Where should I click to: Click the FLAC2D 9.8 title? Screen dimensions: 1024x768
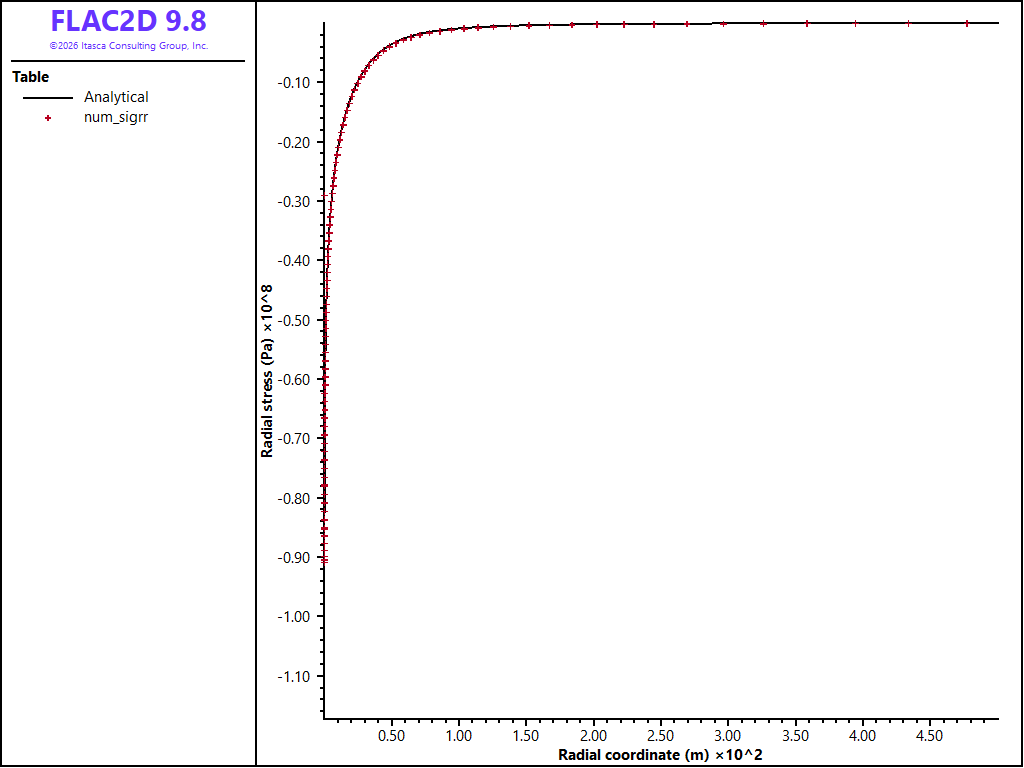tap(129, 22)
